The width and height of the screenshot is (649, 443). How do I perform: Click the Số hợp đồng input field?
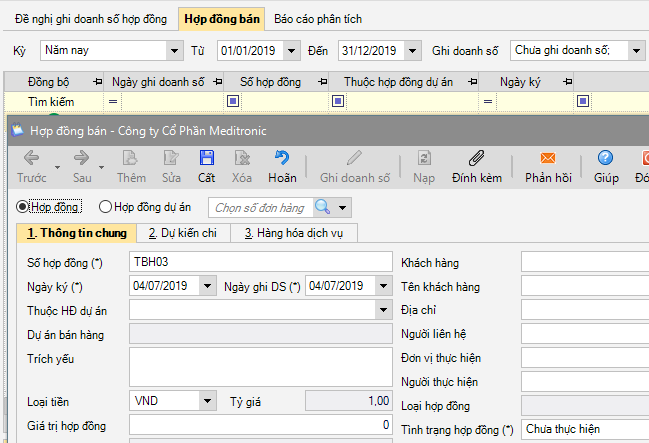pyautogui.click(x=260, y=262)
